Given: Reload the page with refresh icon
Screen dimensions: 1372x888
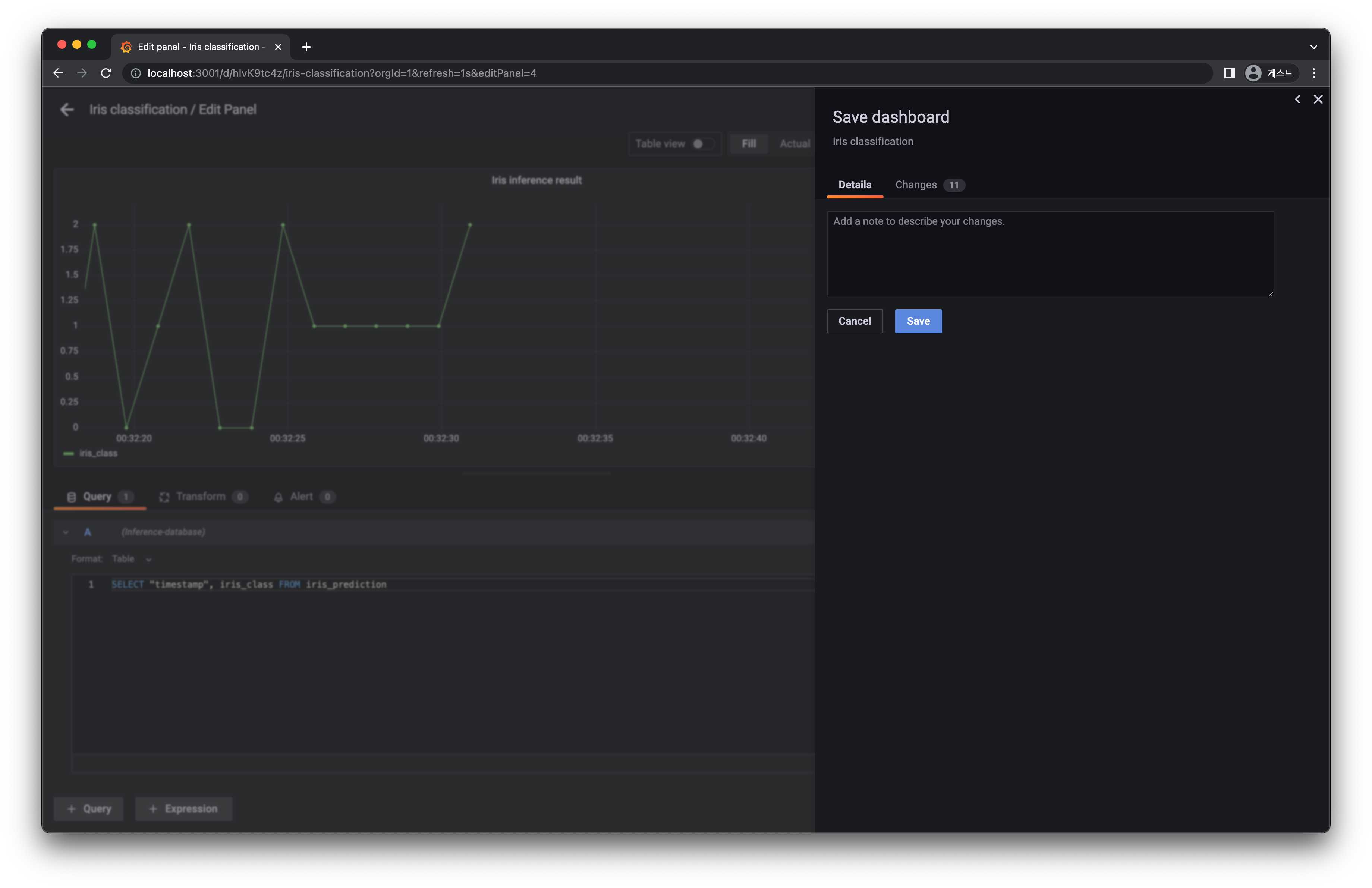Looking at the screenshot, I should [x=106, y=73].
